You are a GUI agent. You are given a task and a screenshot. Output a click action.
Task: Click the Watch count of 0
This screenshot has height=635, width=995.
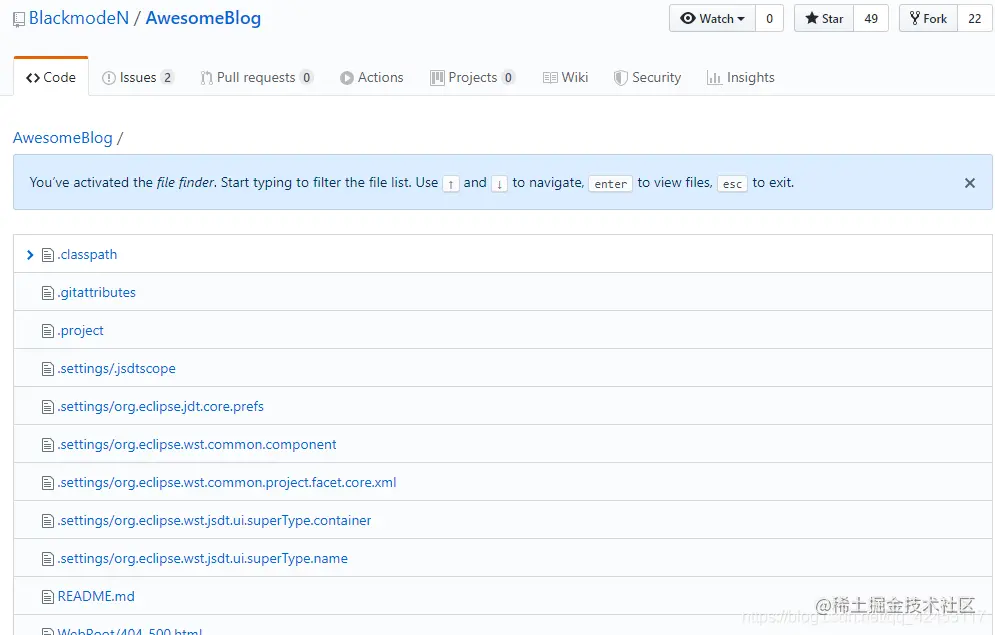pyautogui.click(x=769, y=18)
